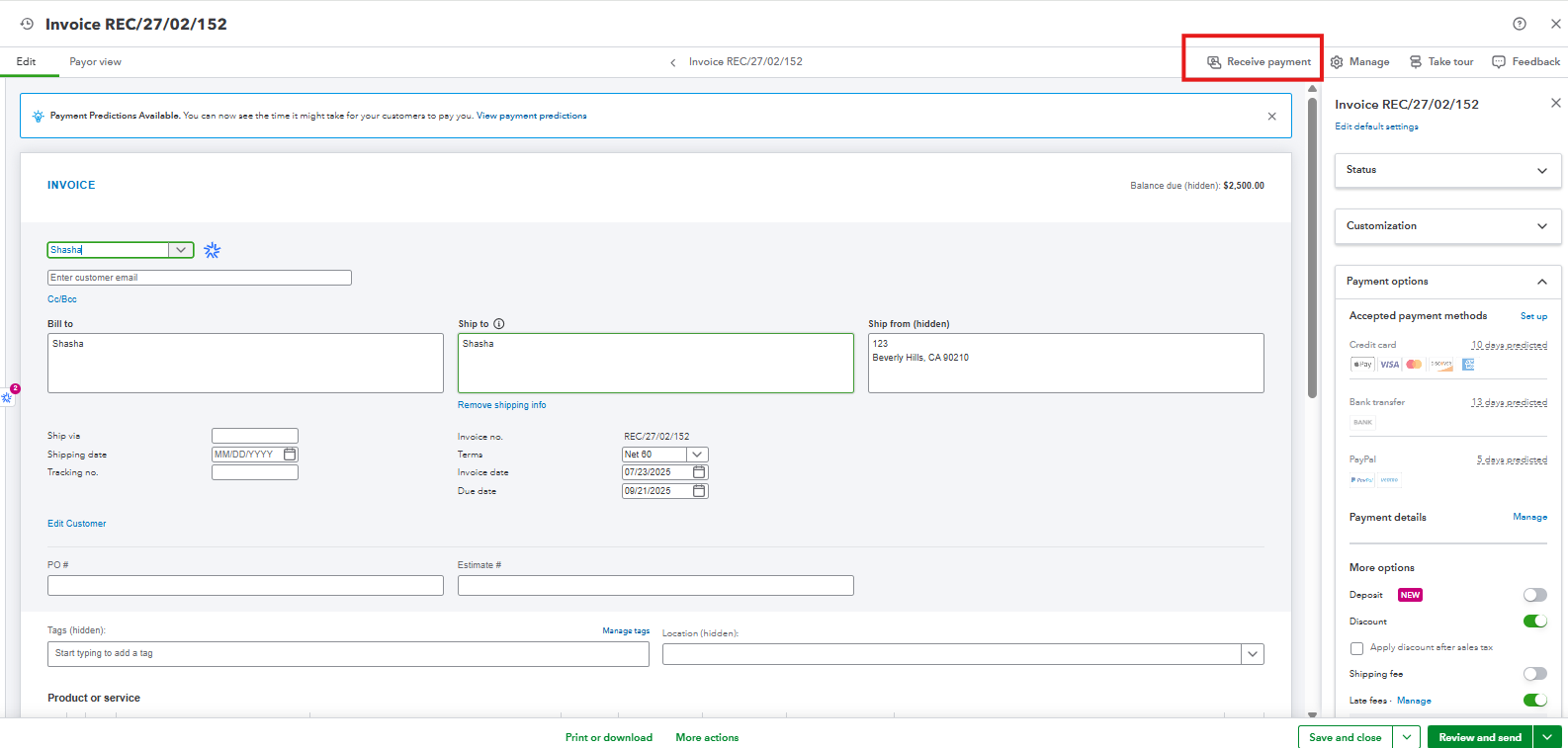
Task: Open the Location dropdown
Action: click(1253, 654)
